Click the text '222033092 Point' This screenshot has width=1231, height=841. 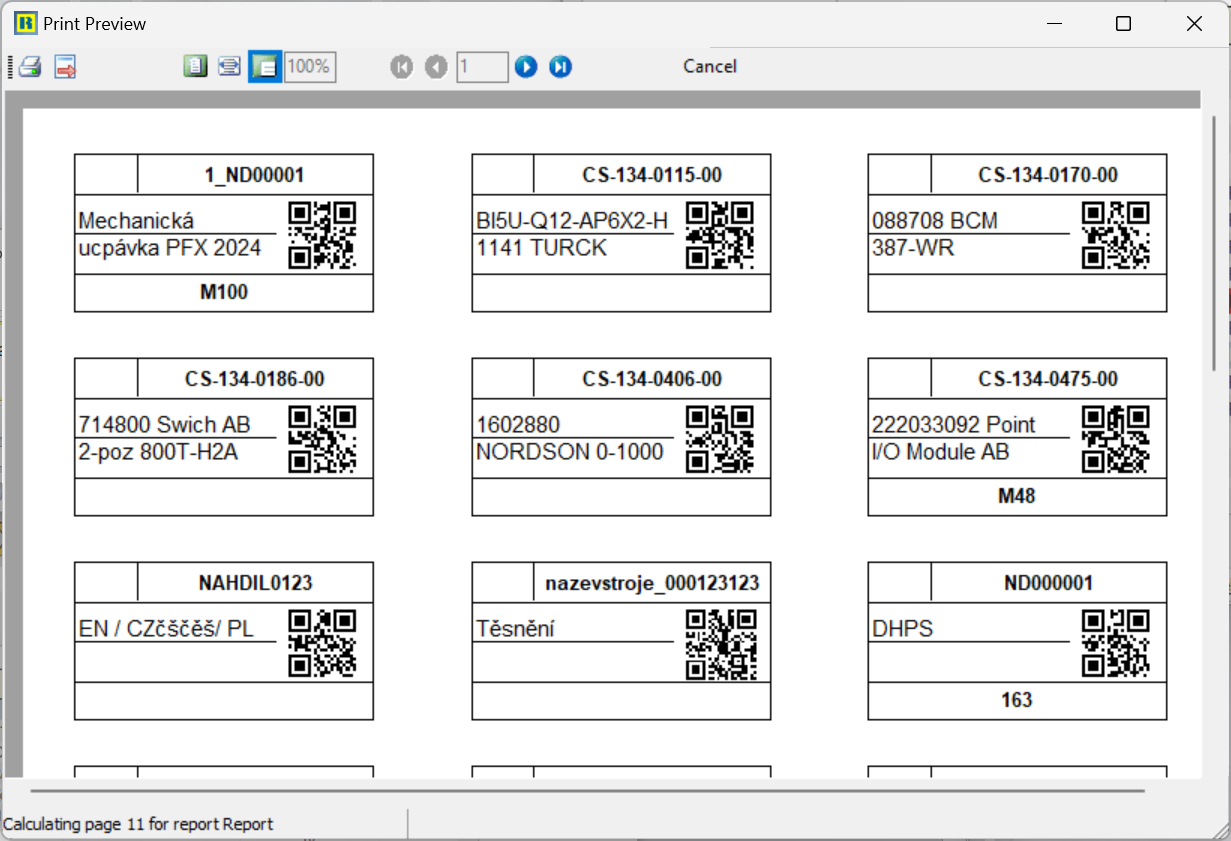[x=954, y=425]
